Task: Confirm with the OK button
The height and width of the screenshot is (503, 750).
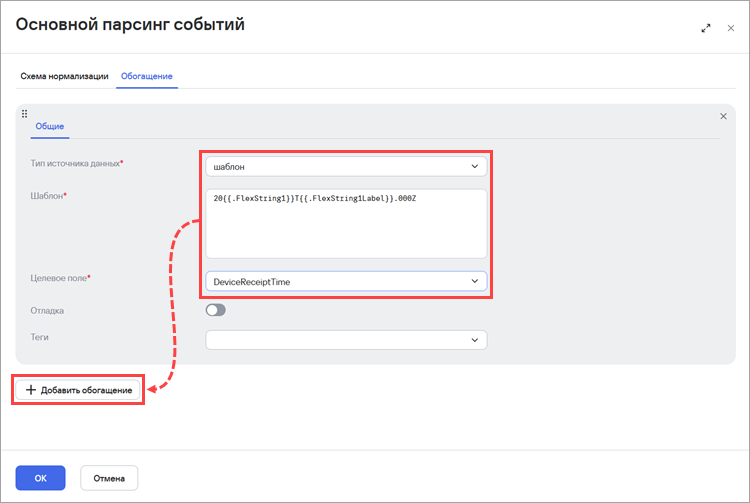Action: pyautogui.click(x=41, y=478)
